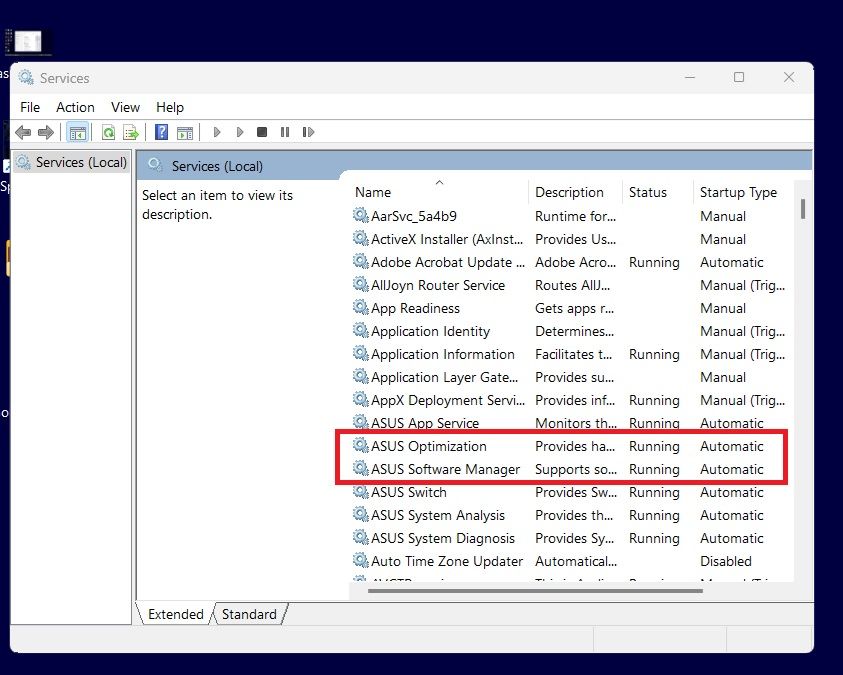
Task: Click the Forward navigation arrow
Action: click(x=45, y=131)
